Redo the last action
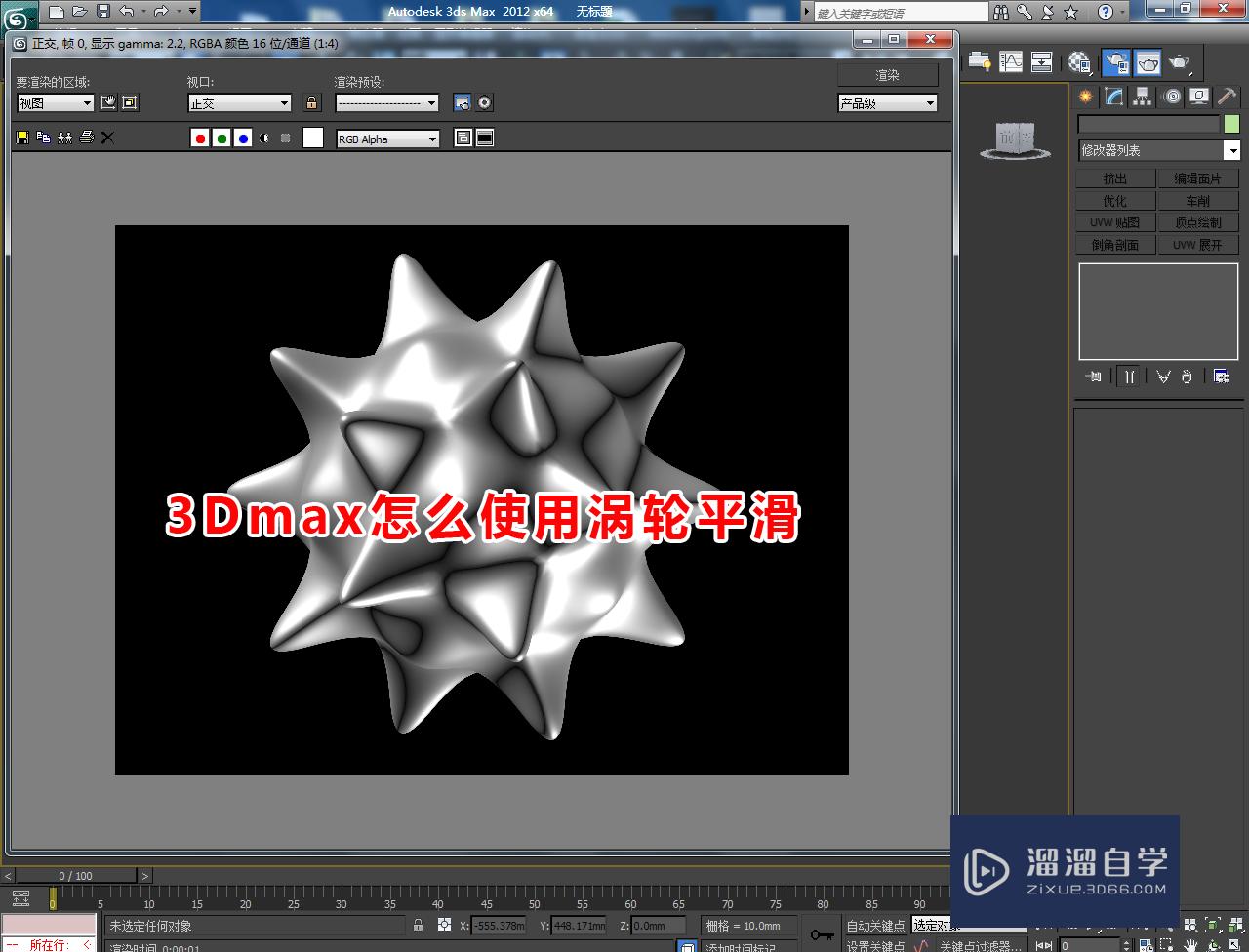Screen dimensions: 1249x952 [x=160, y=12]
